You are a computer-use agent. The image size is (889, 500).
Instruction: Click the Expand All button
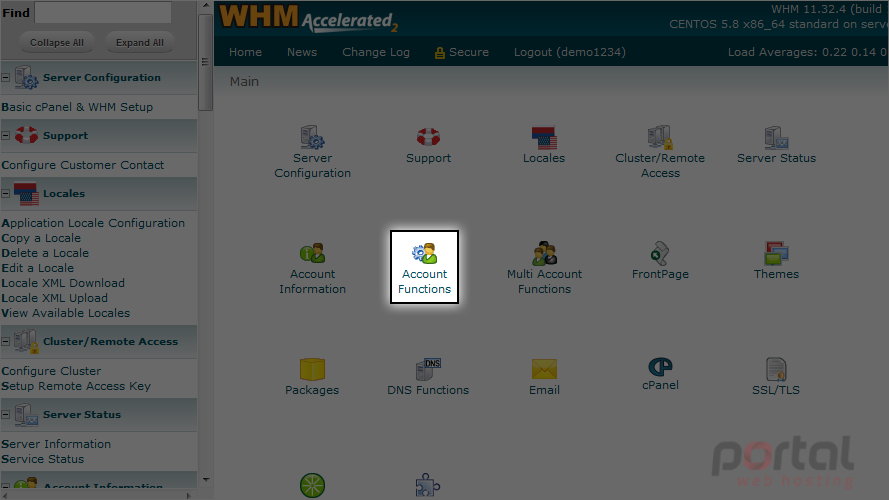point(139,43)
